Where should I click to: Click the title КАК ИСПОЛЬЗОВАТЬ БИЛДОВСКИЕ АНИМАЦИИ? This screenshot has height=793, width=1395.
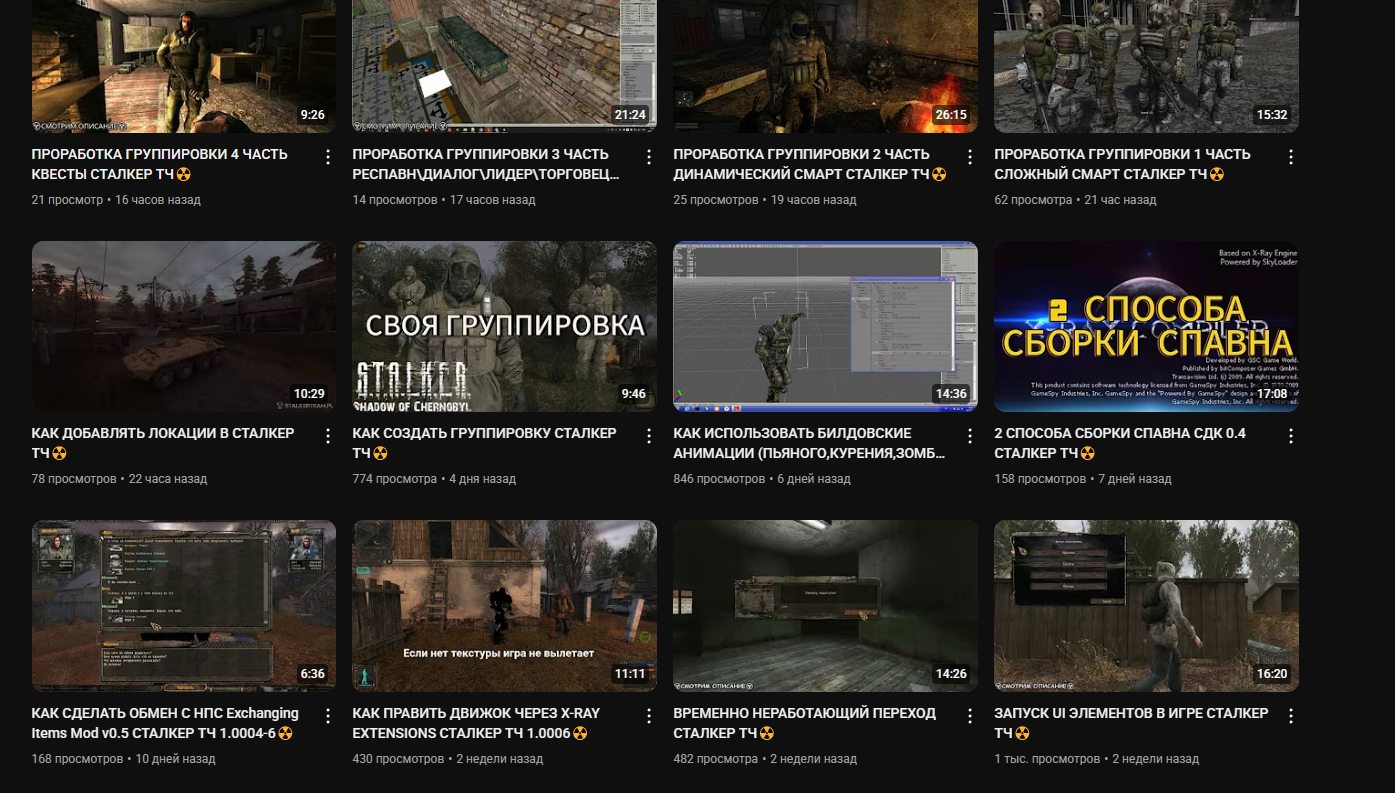[x=810, y=443]
